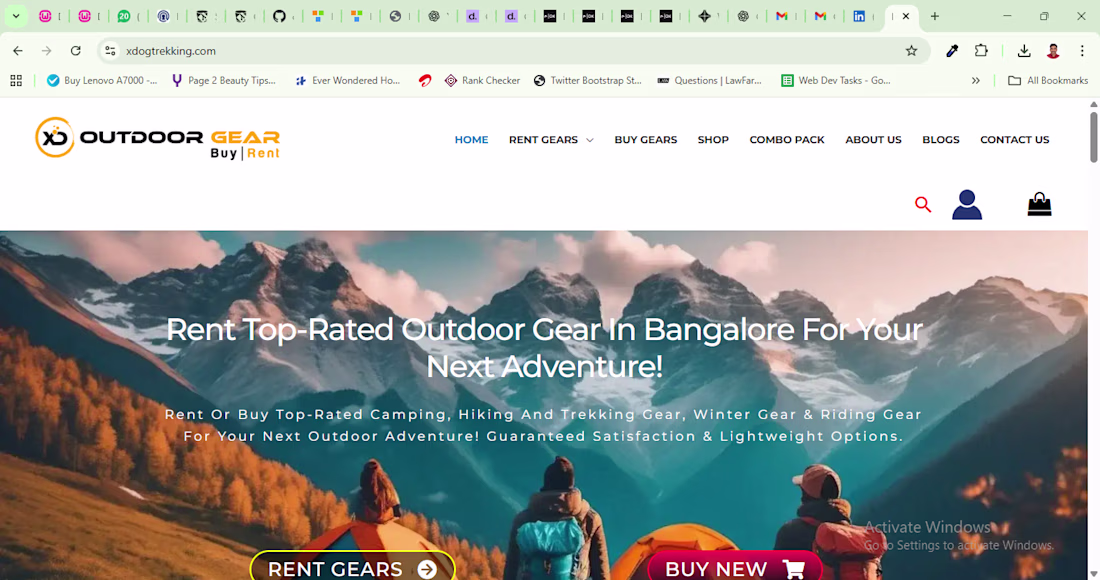Open the Rank Checker bookmark
This screenshot has width=1100, height=580.
coord(483,81)
